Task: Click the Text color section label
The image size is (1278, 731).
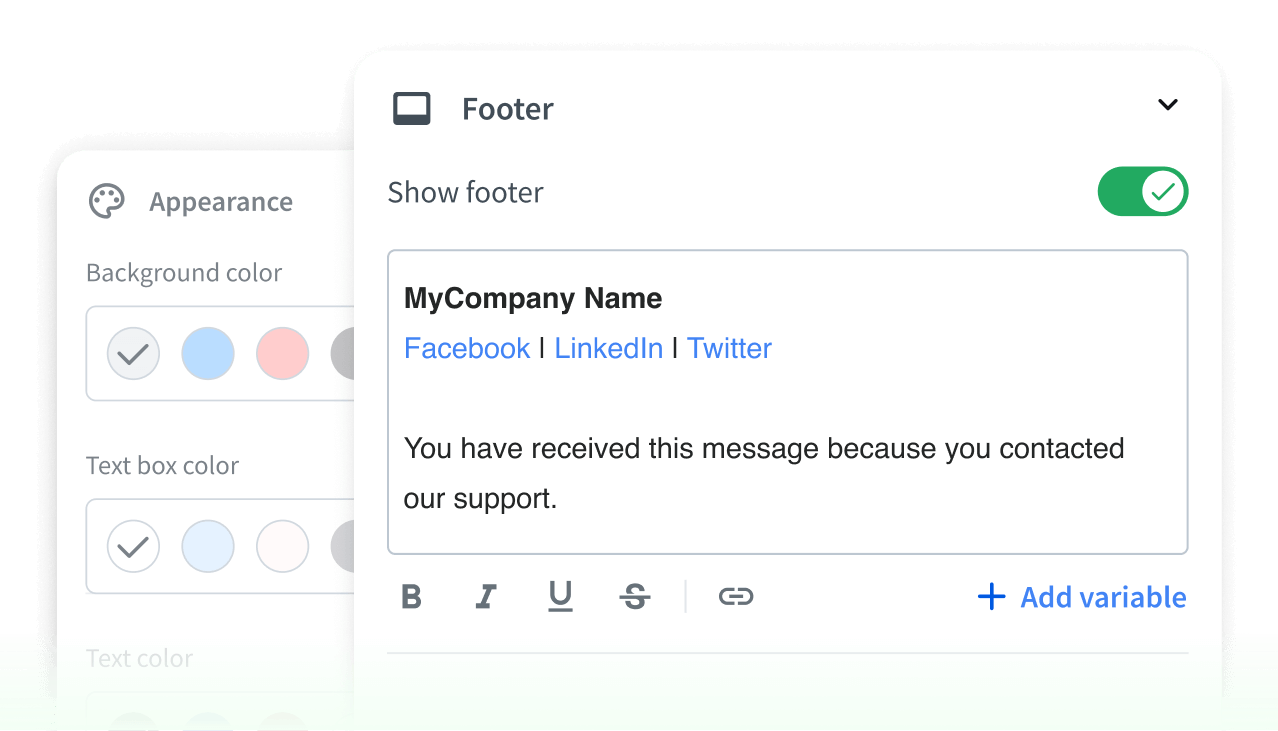Action: click(139, 658)
